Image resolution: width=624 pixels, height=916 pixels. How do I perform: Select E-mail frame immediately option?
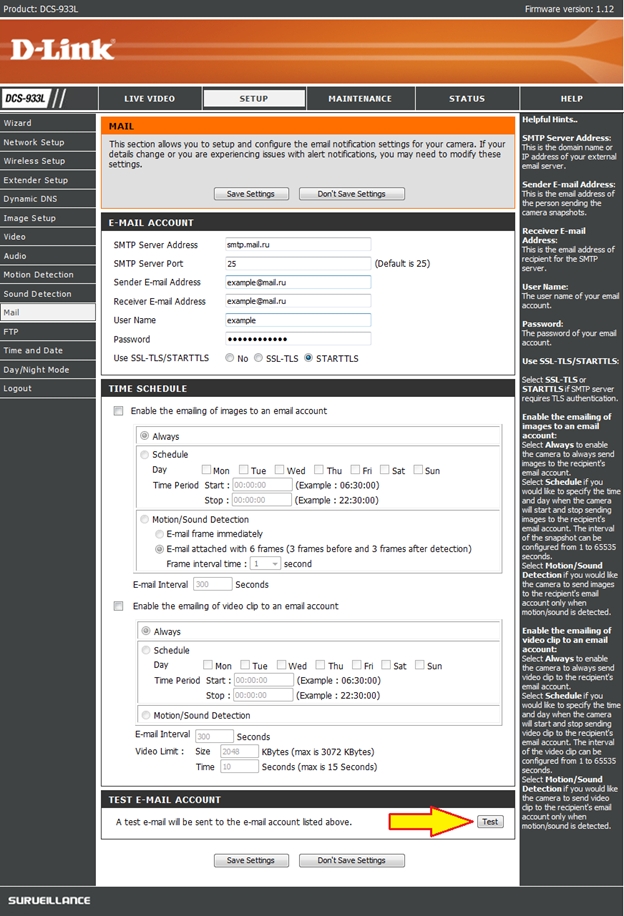click(159, 534)
